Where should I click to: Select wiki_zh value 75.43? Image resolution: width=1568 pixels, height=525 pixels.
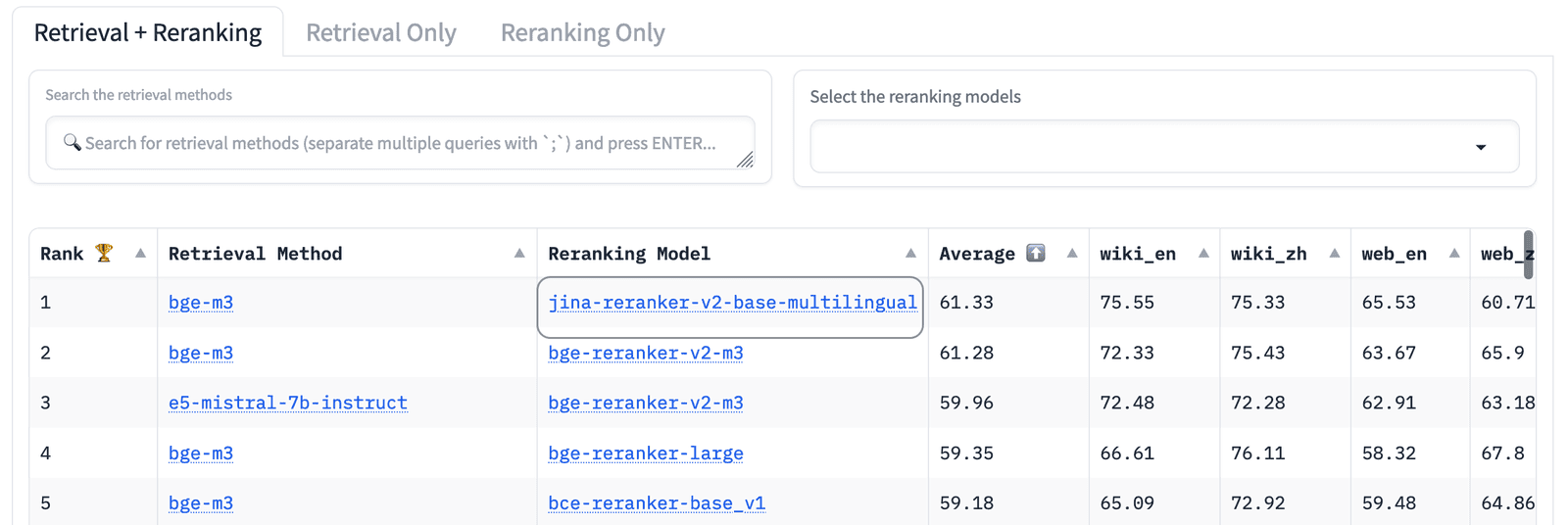point(1258,353)
